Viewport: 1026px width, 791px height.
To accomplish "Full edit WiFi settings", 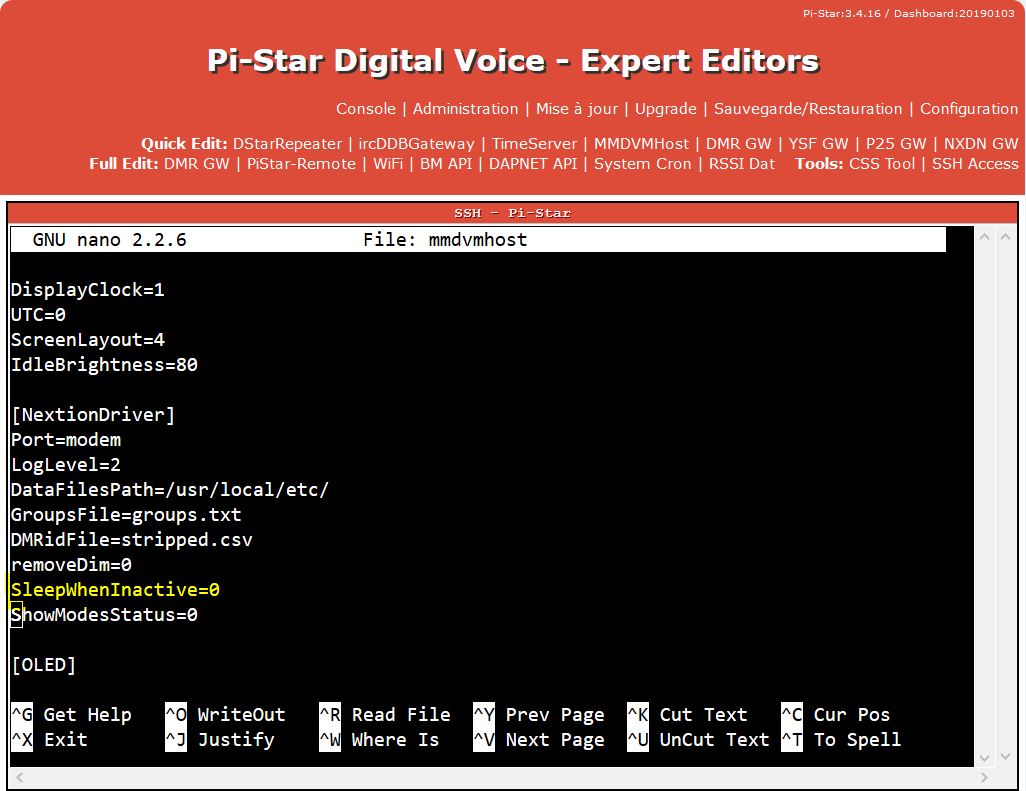I will 388,164.
